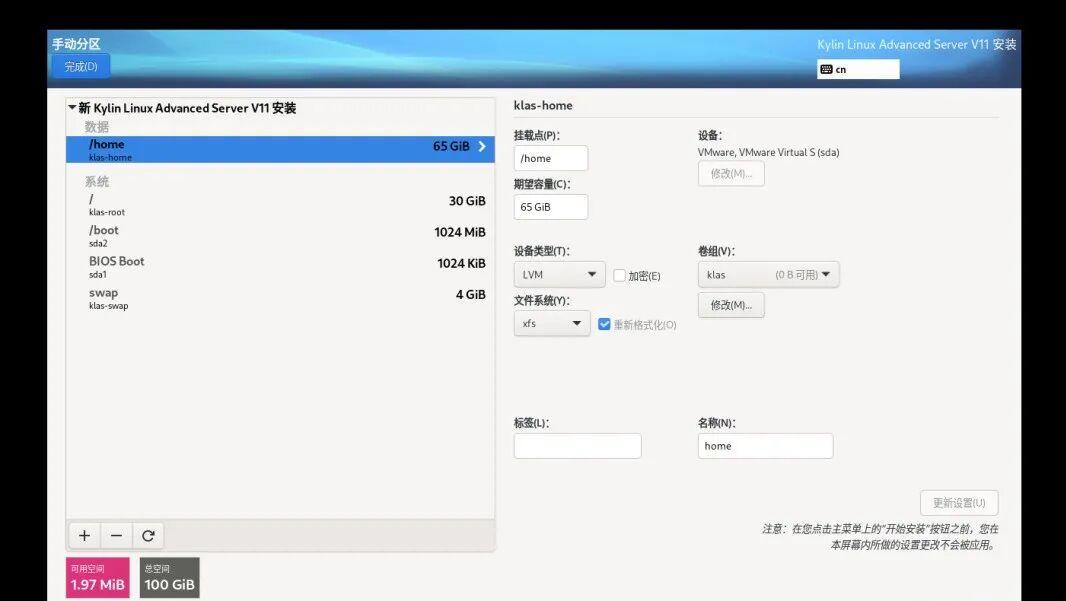Click the 更新设置(U) update settings button

coord(957,502)
